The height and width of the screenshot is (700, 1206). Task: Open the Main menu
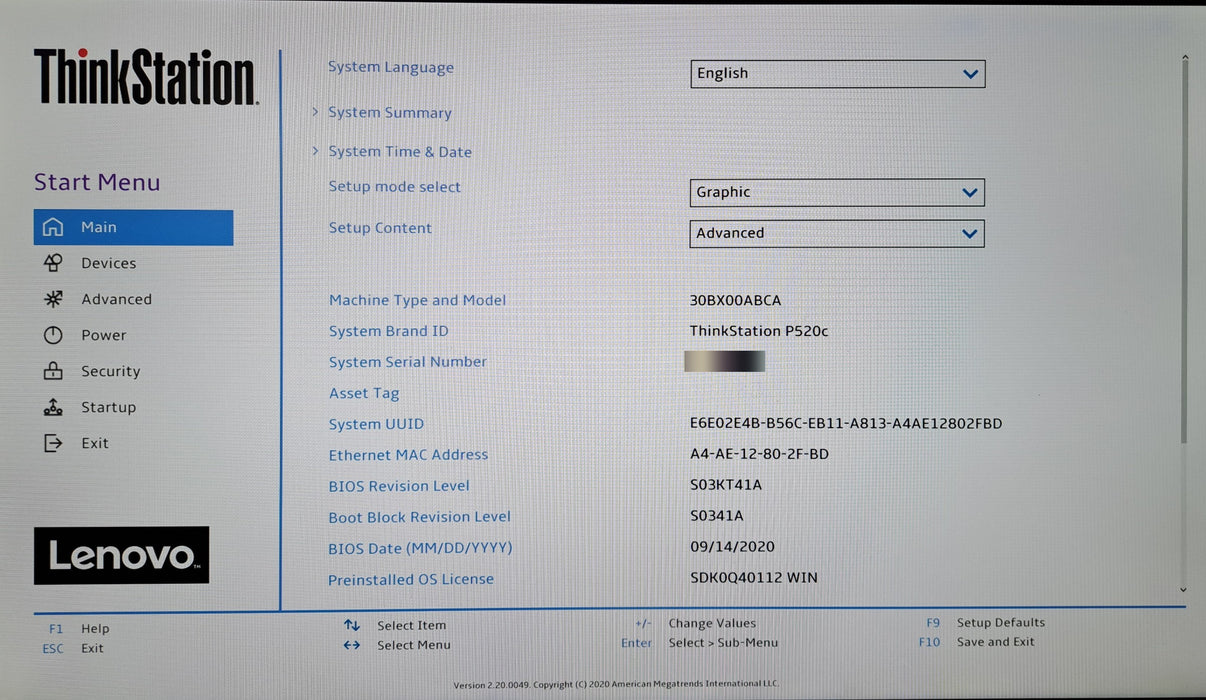[133, 227]
